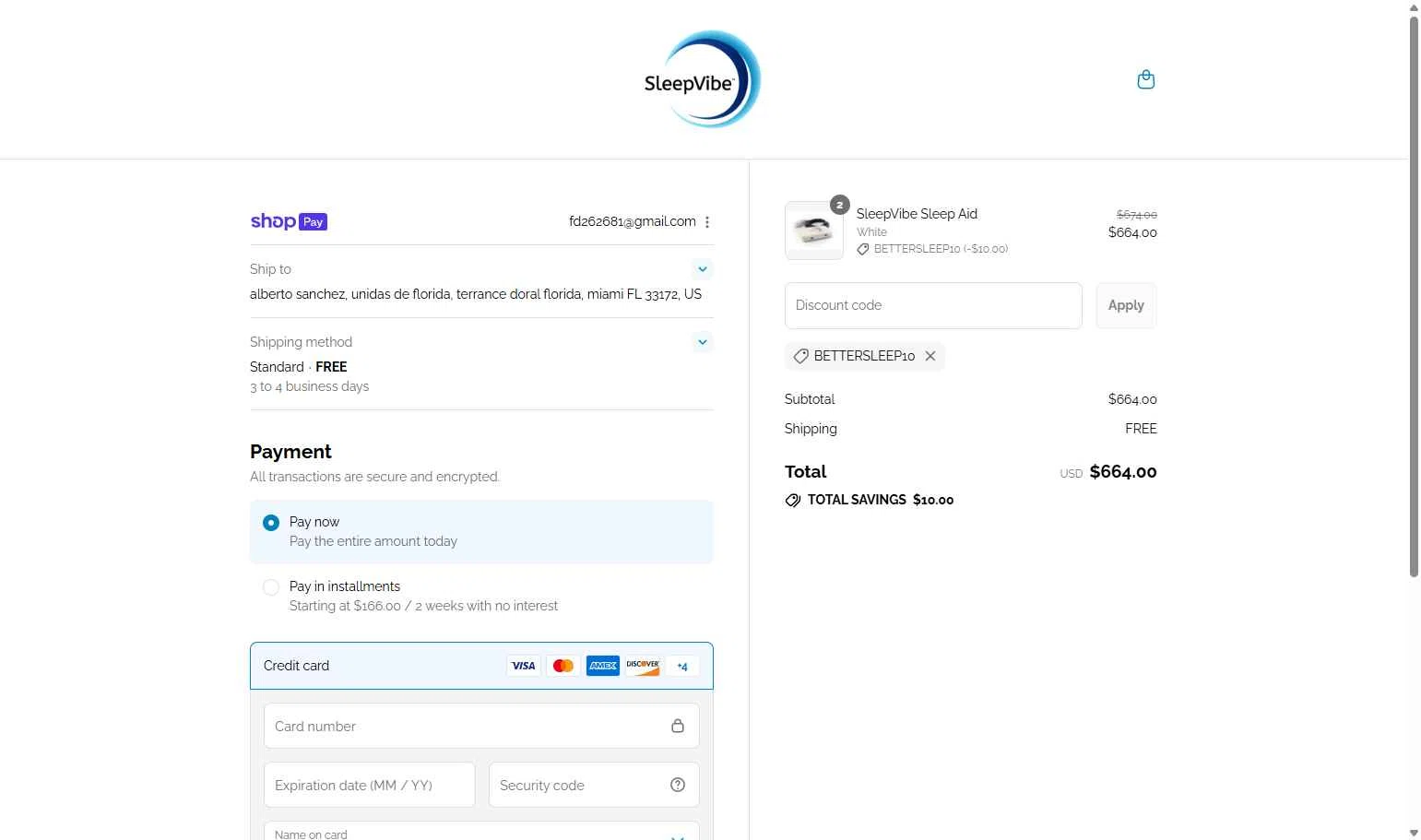Click the Discover card icon
The image size is (1421, 840).
pyautogui.click(x=643, y=666)
